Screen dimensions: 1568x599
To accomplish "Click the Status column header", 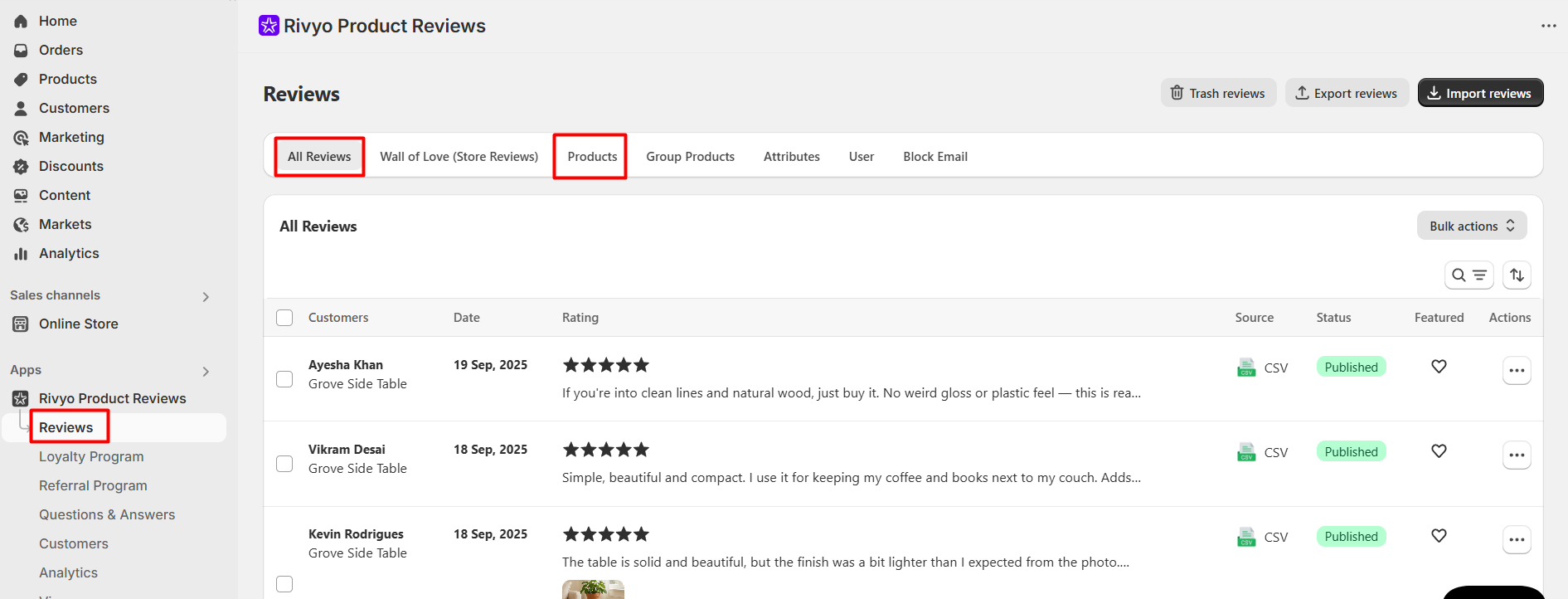I will tap(1333, 318).
